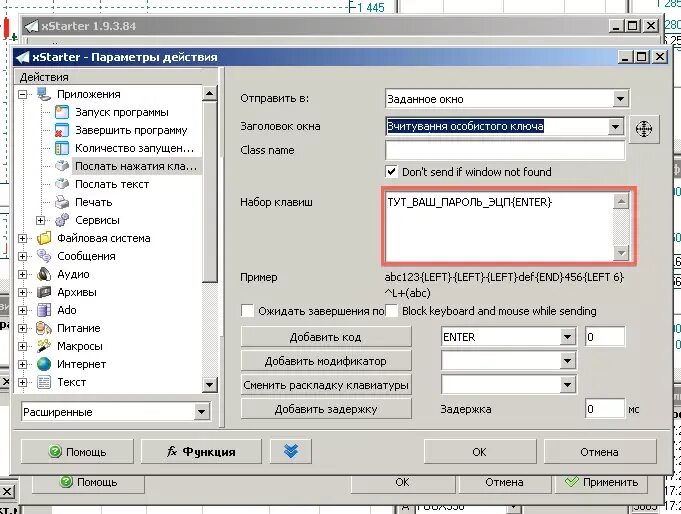Click Помощь in the action parameters dialog
Viewport: 681px width, 514px height.
pos(77,451)
